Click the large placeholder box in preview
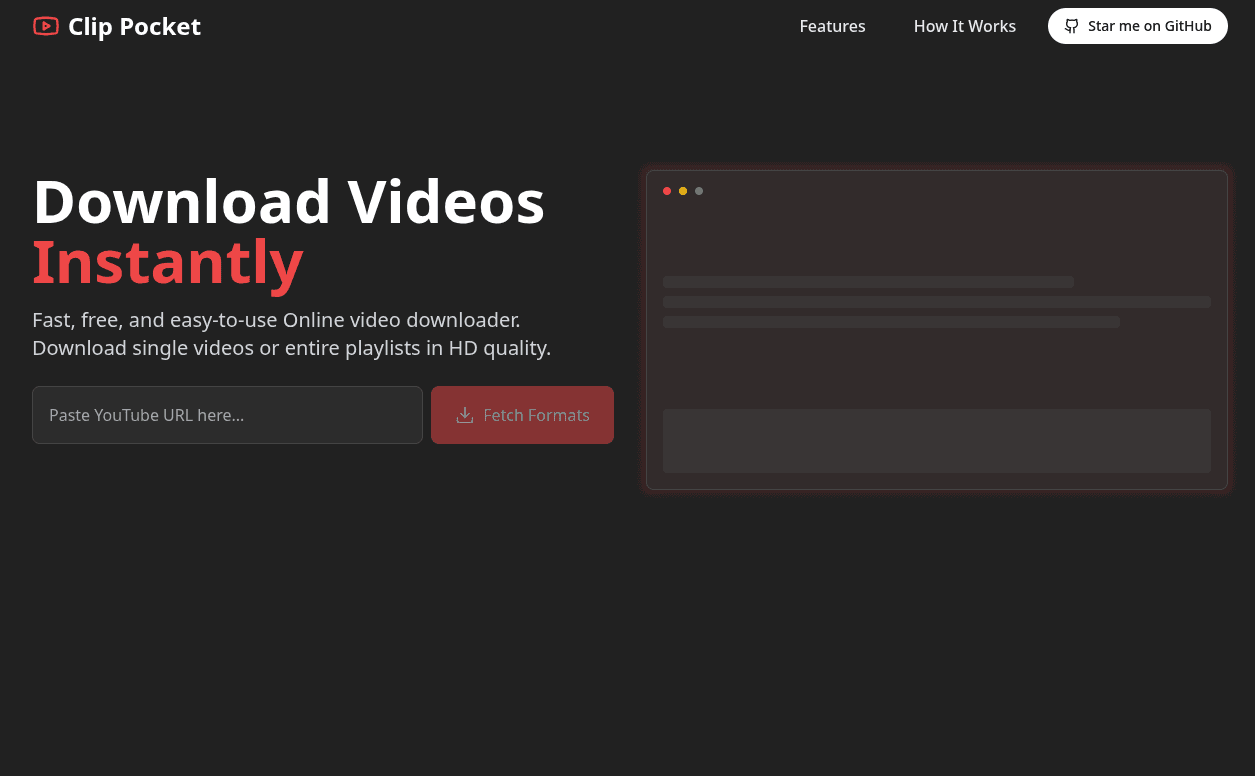 click(937, 441)
